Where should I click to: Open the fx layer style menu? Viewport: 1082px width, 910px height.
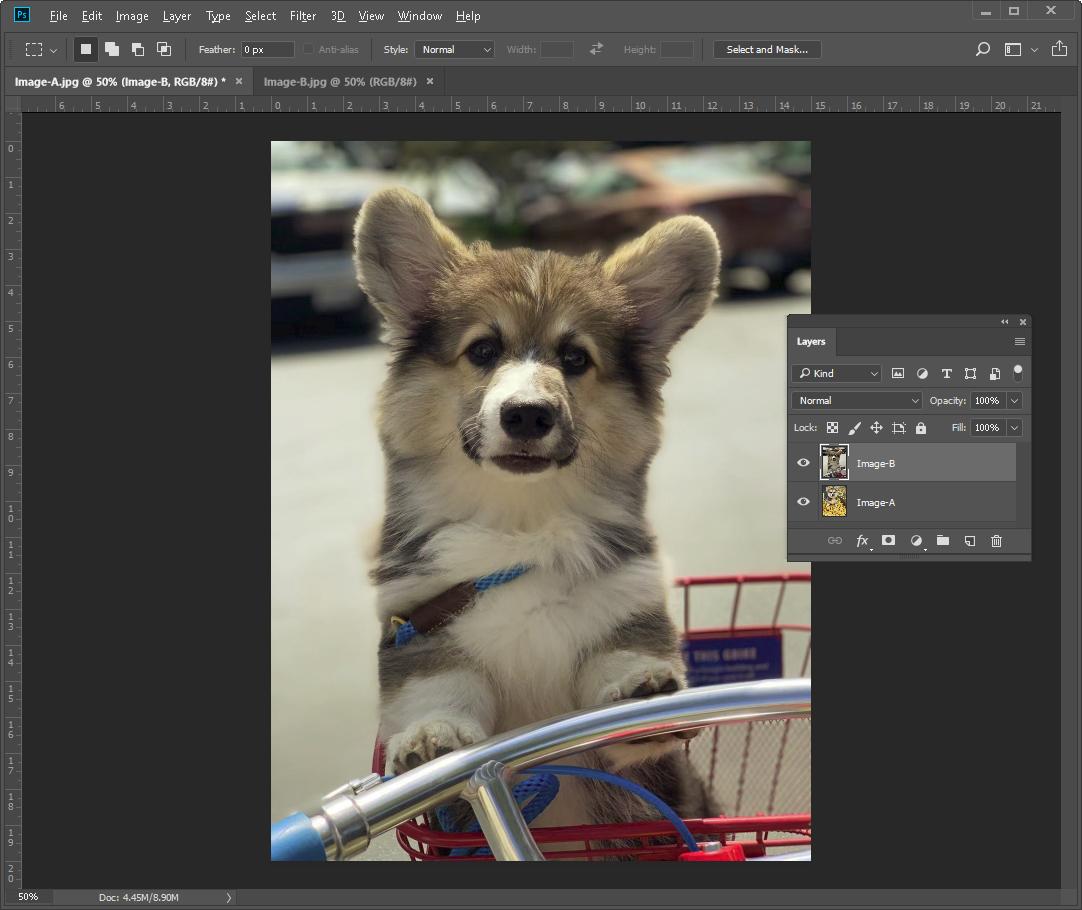tap(861, 541)
